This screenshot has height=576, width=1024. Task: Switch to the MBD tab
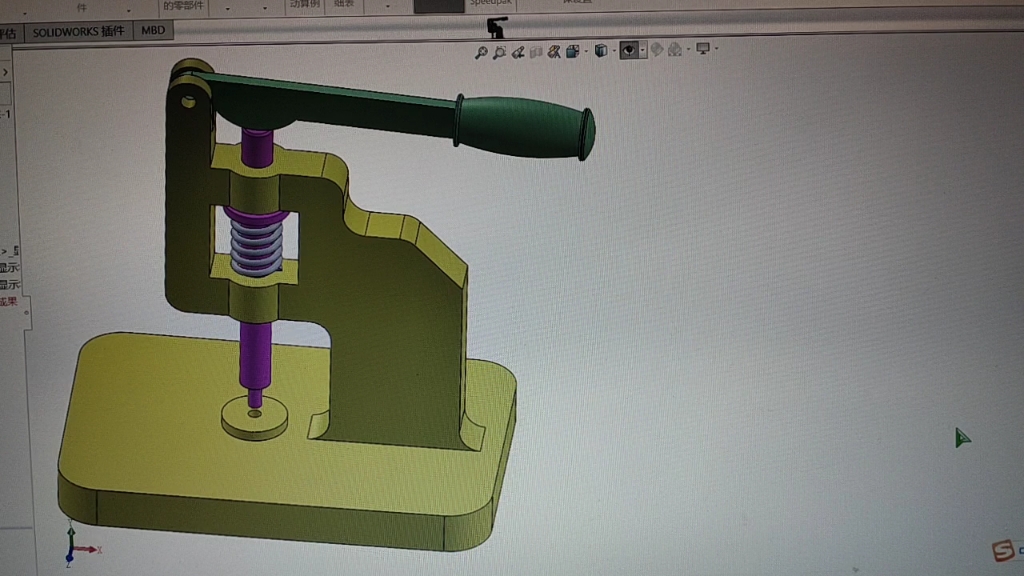(153, 30)
